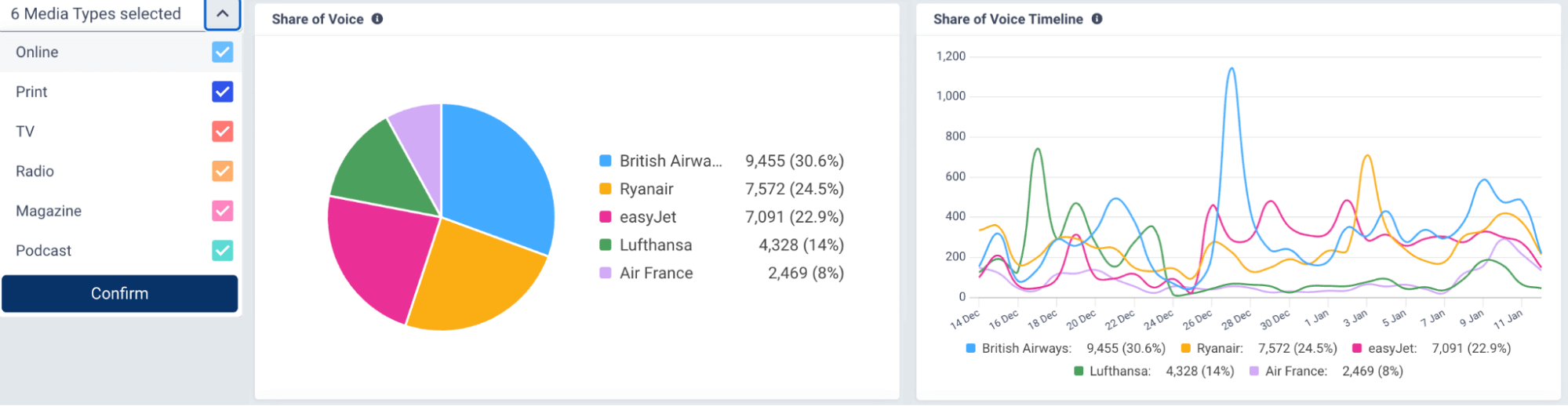Click the Share of Voice Timeline info icon
1568x406 pixels.
tap(1097, 19)
